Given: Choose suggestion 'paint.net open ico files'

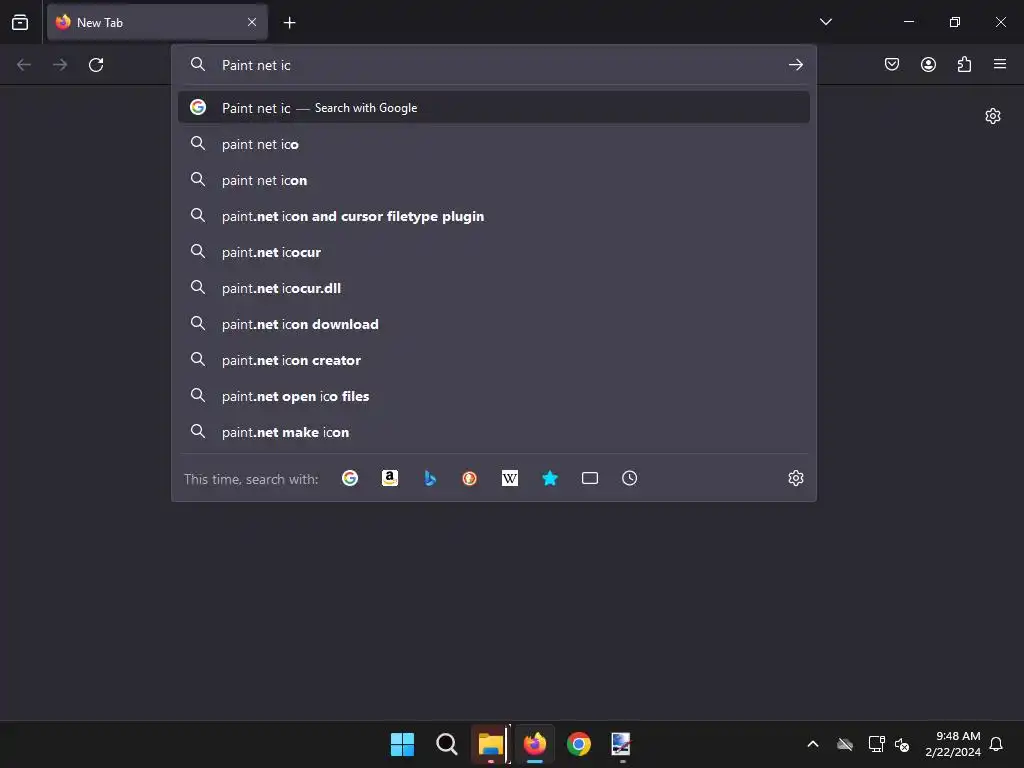Looking at the screenshot, I should point(494,396).
